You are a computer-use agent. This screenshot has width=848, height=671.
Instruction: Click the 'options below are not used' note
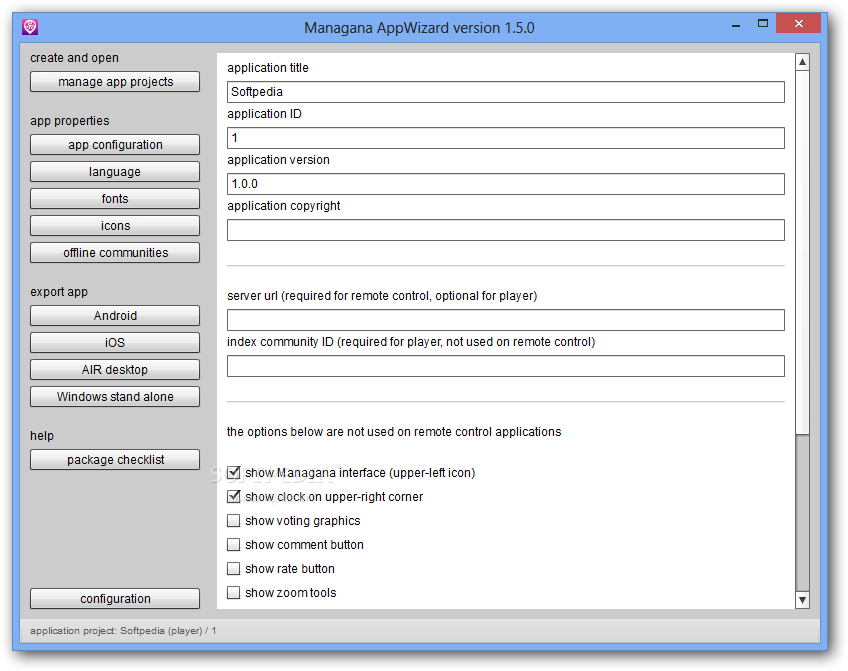tap(394, 432)
